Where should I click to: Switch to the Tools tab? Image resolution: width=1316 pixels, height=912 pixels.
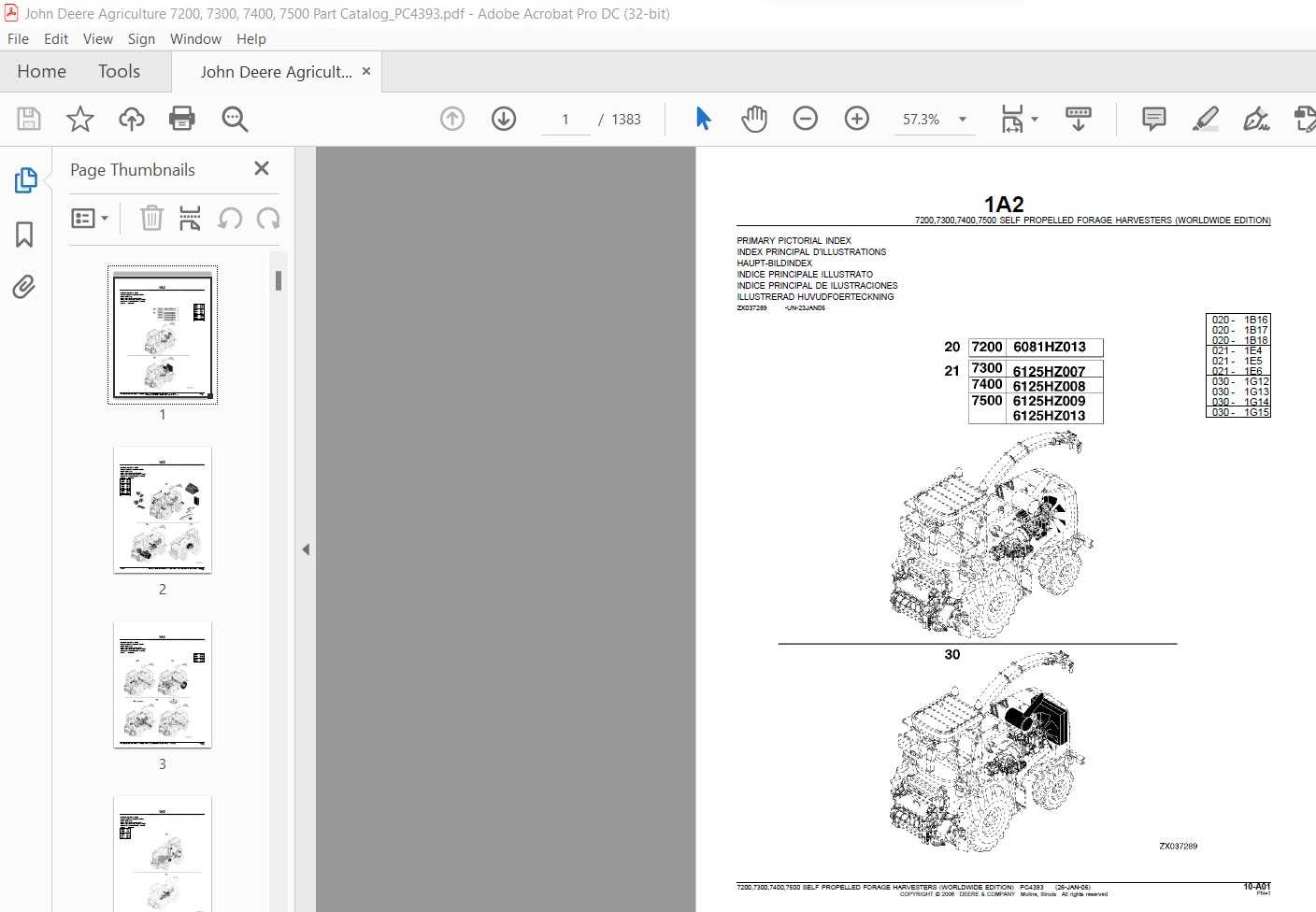pos(119,71)
